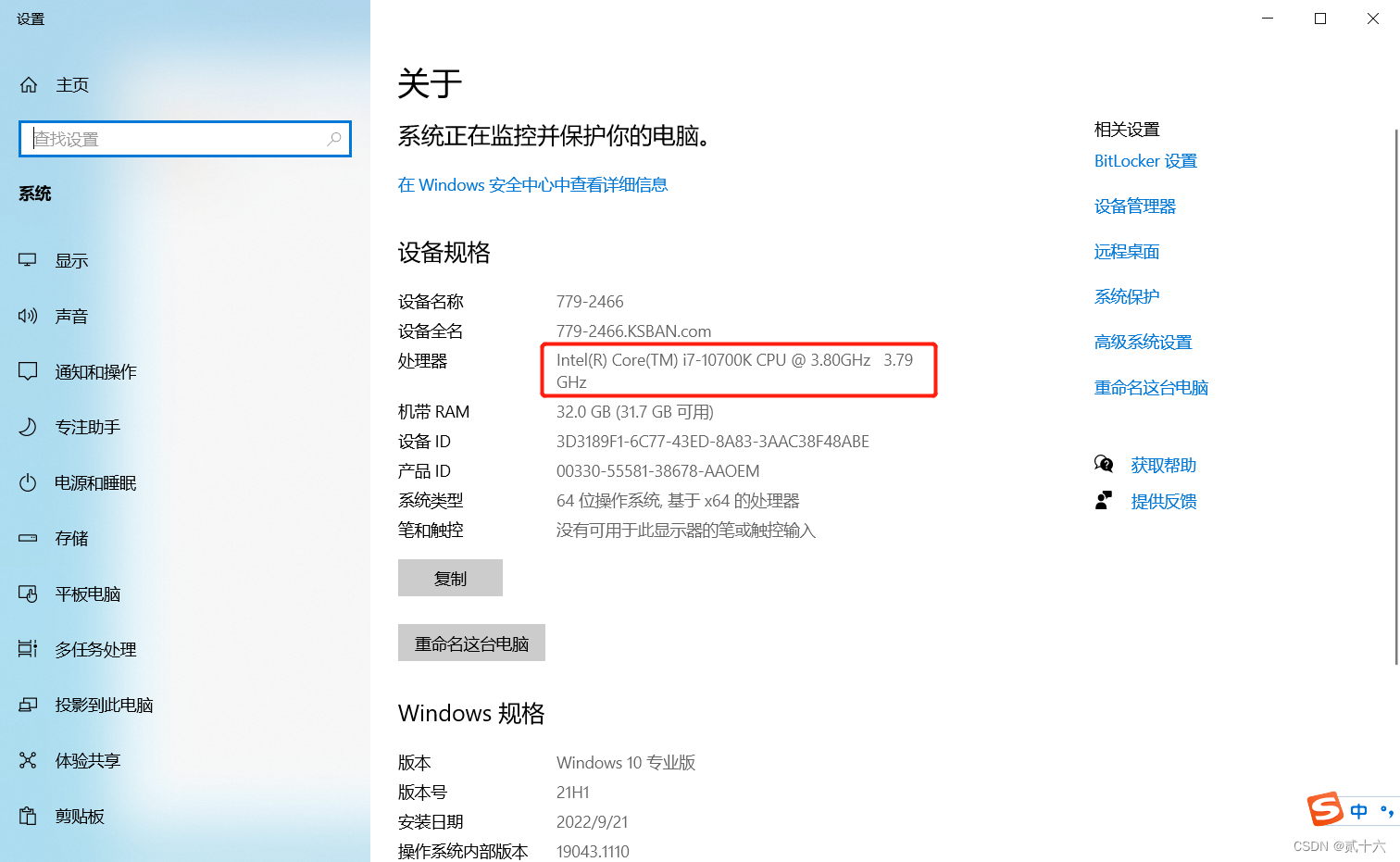Image resolution: width=1400 pixels, height=862 pixels.
Task: Open the 远程桌面 link
Action: pos(1127,252)
